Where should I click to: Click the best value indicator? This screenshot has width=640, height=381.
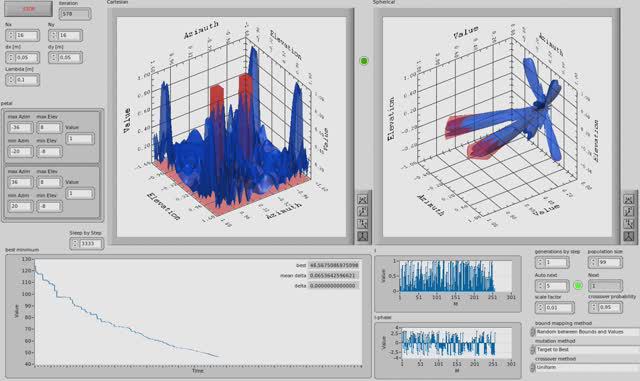[x=334, y=265]
